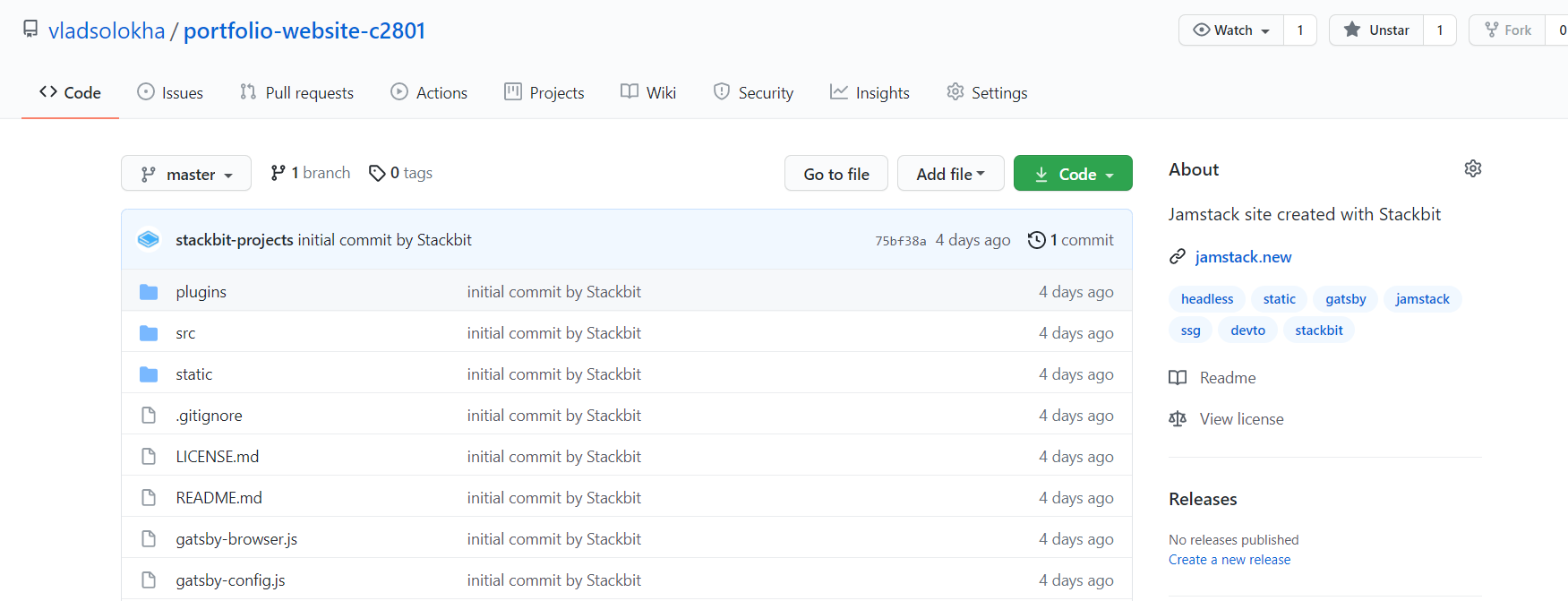The height and width of the screenshot is (601, 1568).
Task: Open the vladsolokha owner profile link
Action: click(x=107, y=30)
